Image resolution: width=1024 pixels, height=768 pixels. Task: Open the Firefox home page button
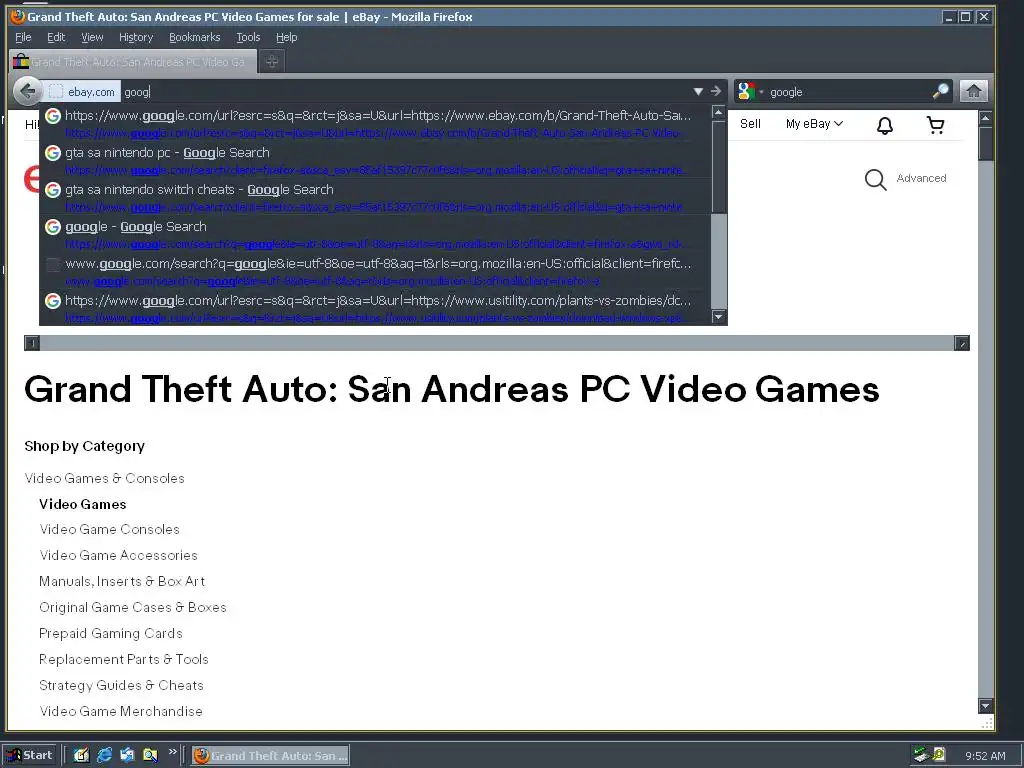973,91
